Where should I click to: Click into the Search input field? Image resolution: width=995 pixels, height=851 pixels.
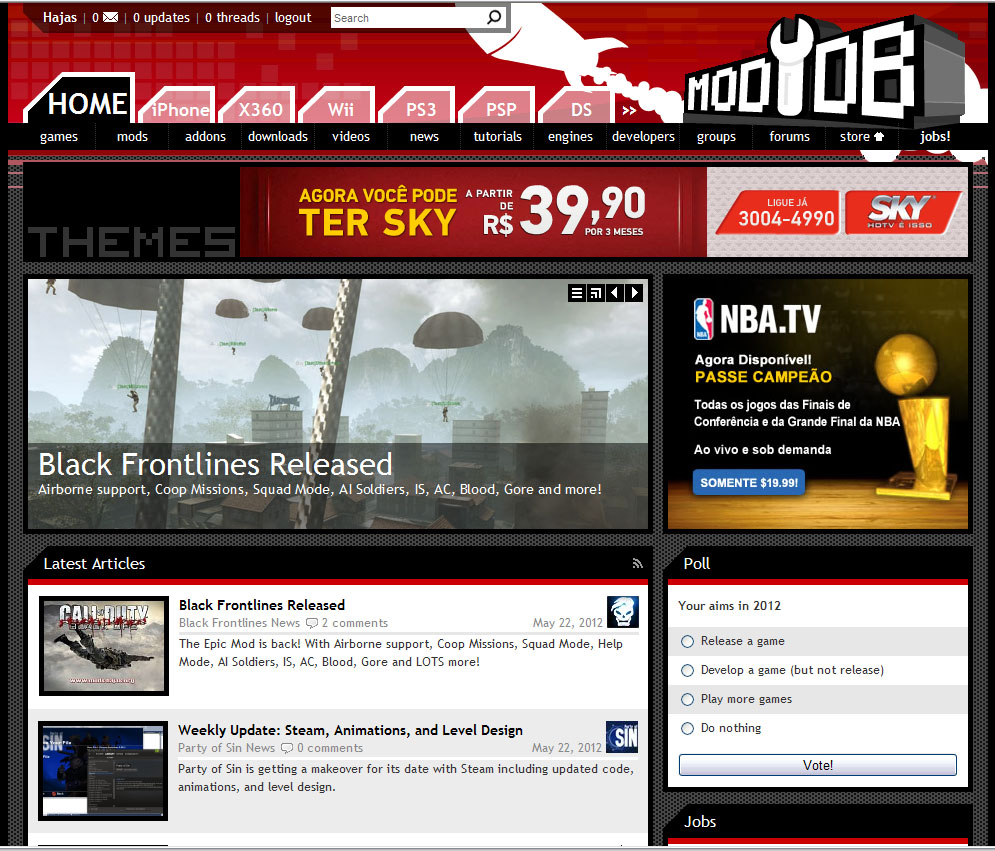[x=407, y=18]
